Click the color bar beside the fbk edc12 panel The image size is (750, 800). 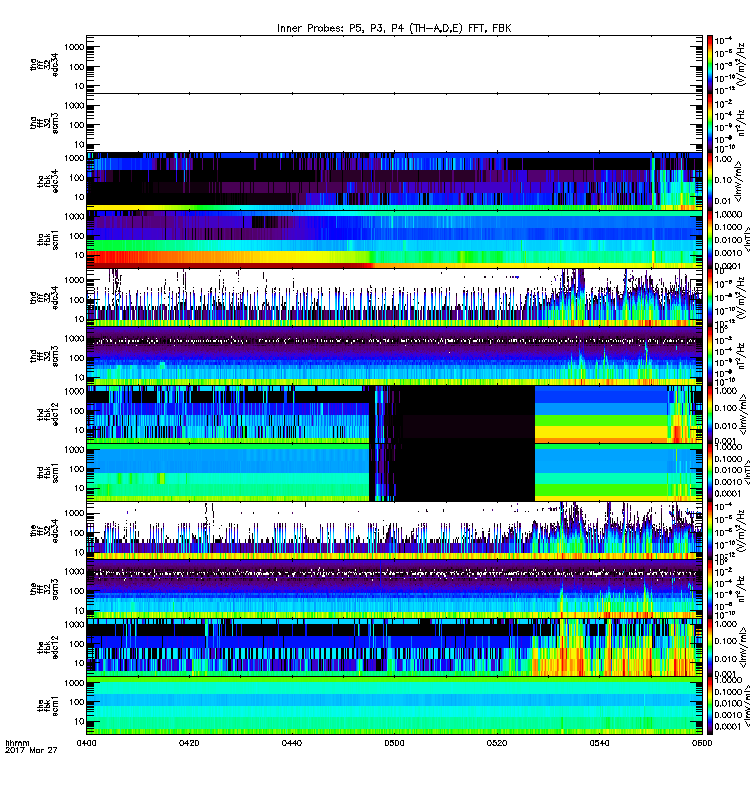click(710, 647)
